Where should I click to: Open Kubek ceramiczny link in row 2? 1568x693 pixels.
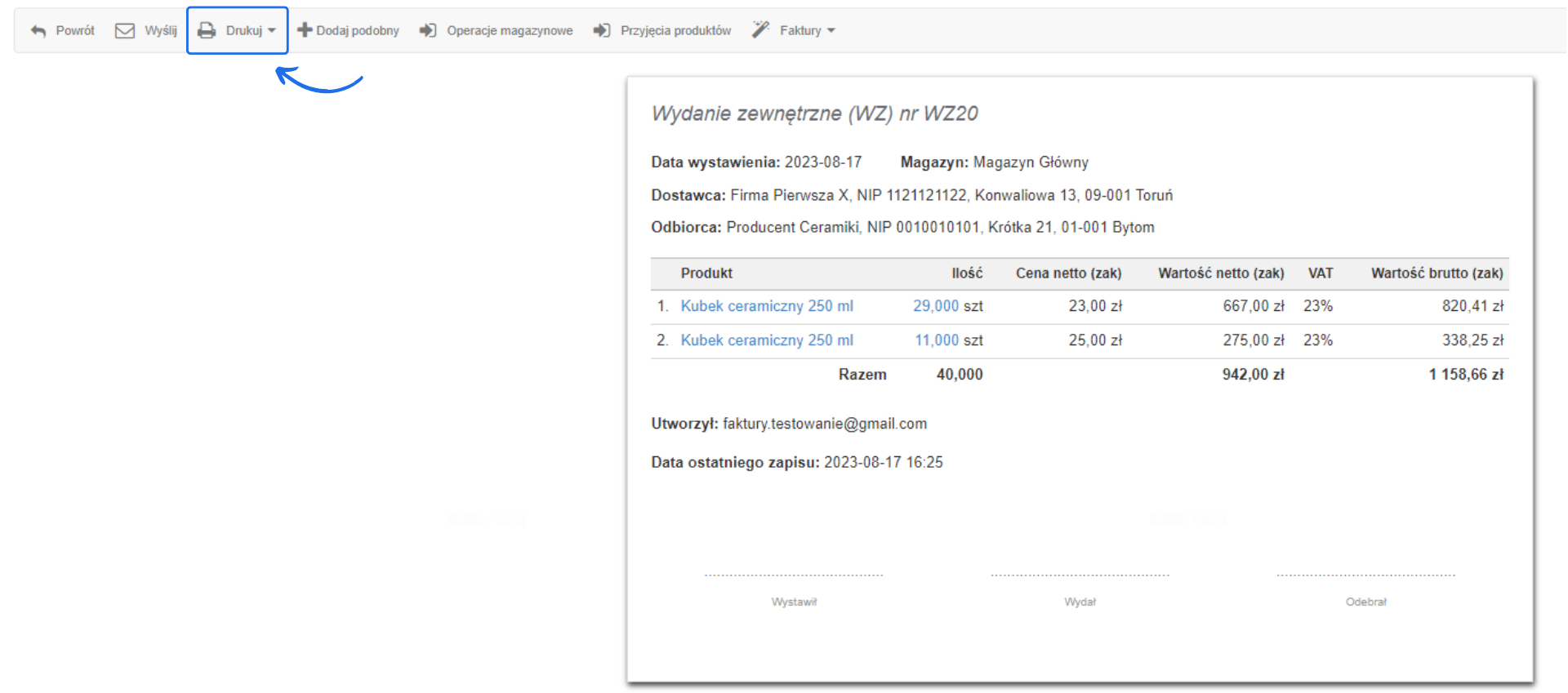tap(767, 340)
